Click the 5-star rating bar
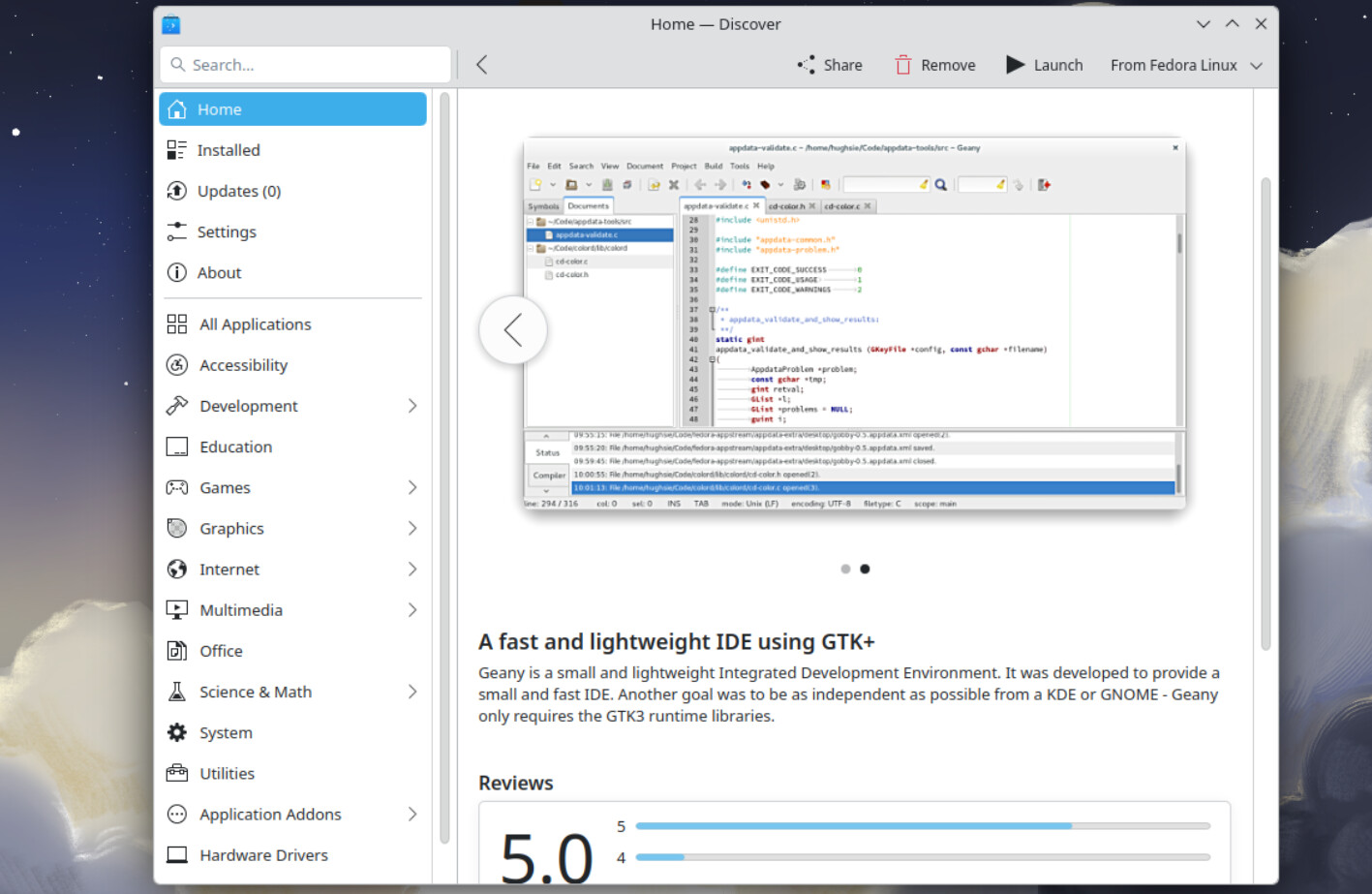The height and width of the screenshot is (894, 1372). coord(922,826)
